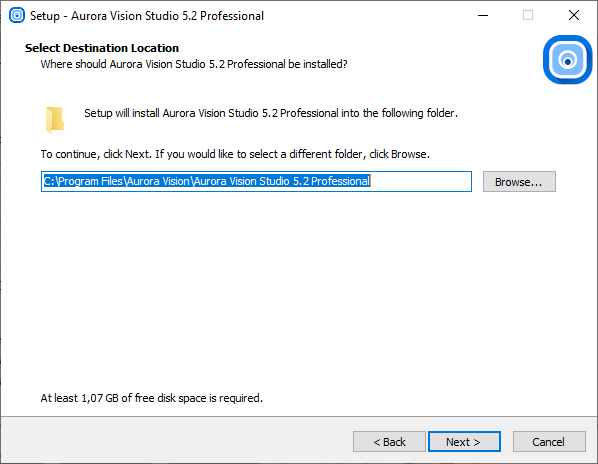Minimize the Setup window
The image size is (598, 464).
tap(483, 16)
